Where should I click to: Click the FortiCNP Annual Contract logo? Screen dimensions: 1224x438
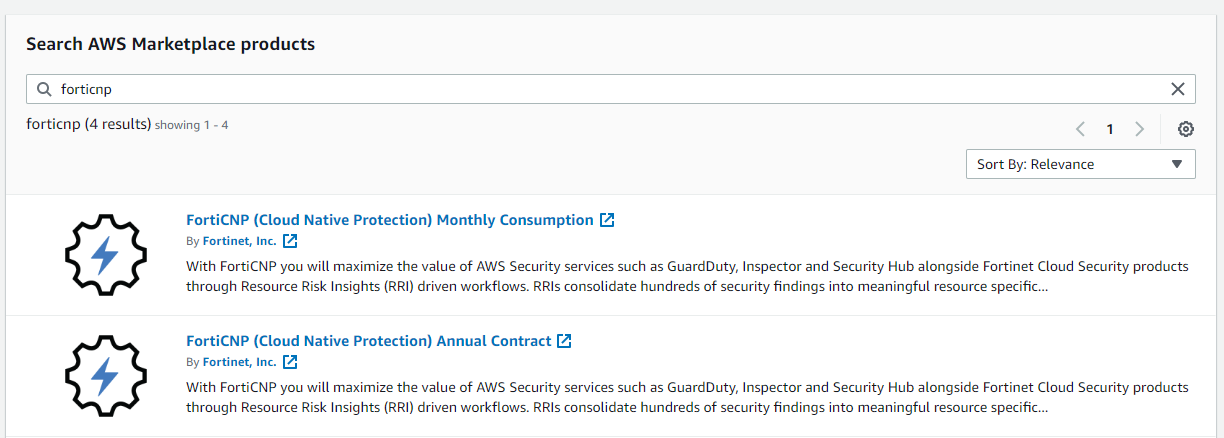coord(105,376)
